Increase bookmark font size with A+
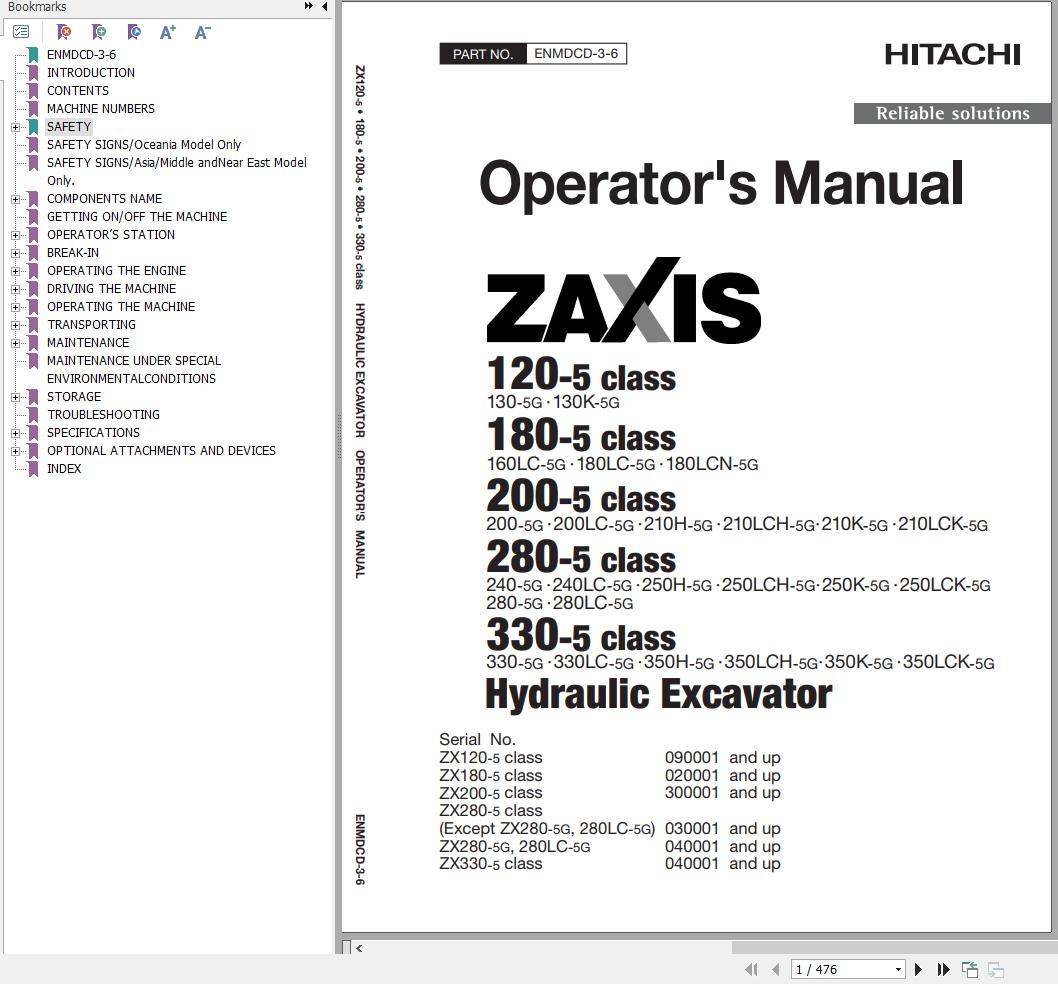The width and height of the screenshot is (1058, 984). (168, 32)
